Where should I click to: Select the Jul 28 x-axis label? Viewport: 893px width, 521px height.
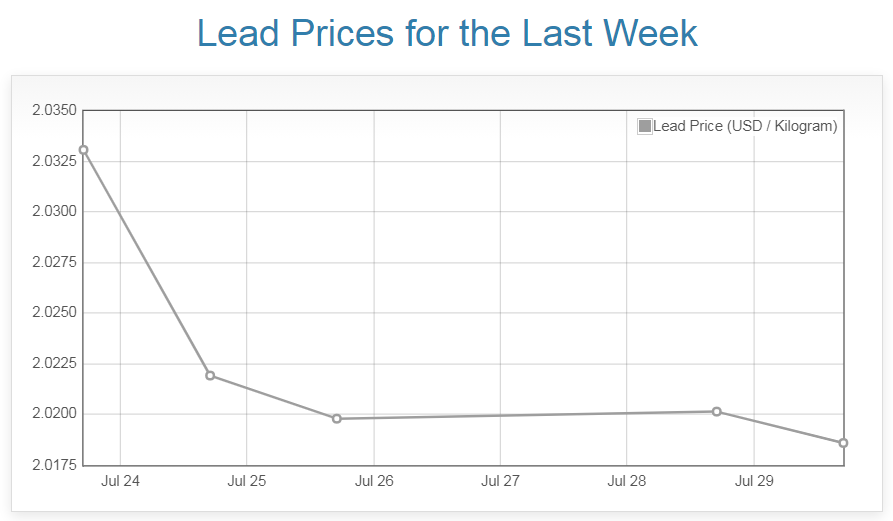pos(627,481)
